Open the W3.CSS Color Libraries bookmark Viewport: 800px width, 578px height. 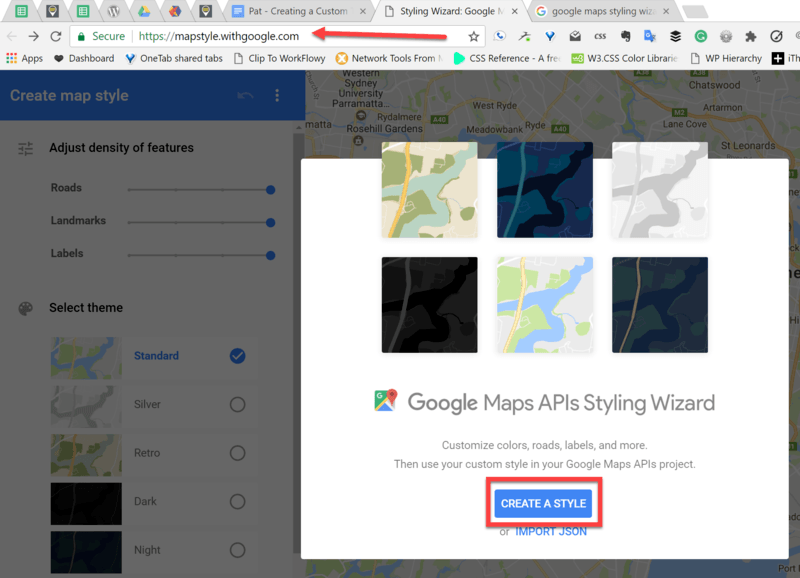click(x=624, y=59)
